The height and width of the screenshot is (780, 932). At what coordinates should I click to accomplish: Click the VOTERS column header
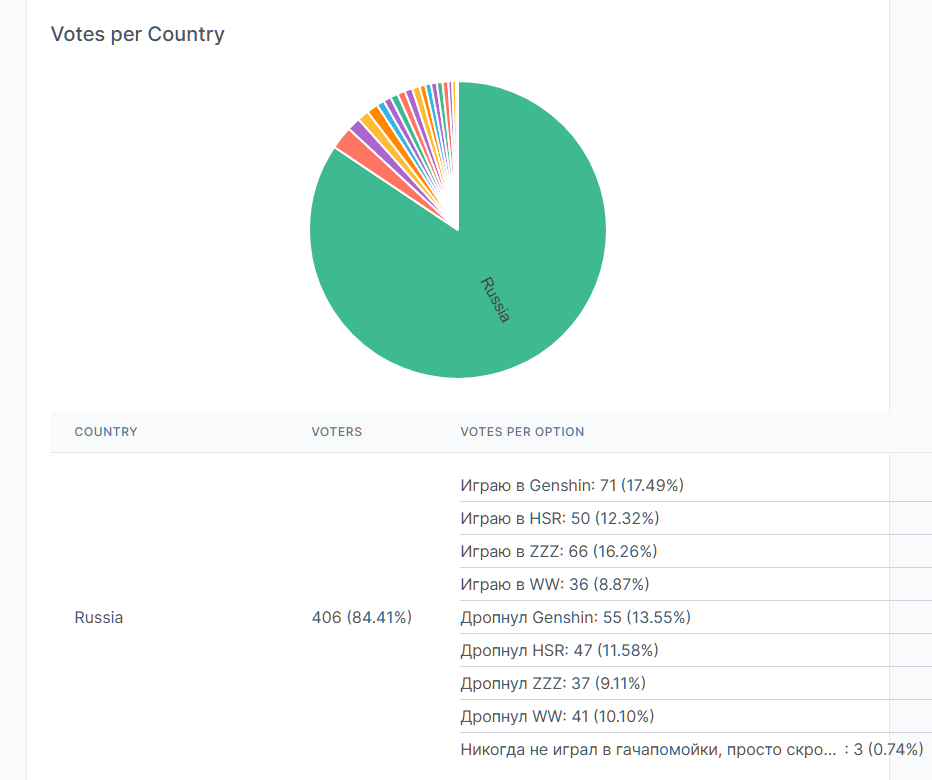[336, 432]
